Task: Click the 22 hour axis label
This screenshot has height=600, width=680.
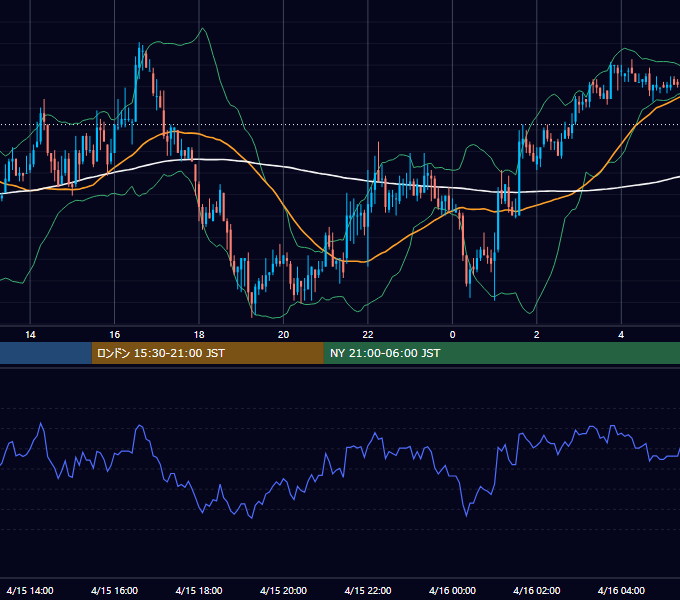Action: click(368, 335)
